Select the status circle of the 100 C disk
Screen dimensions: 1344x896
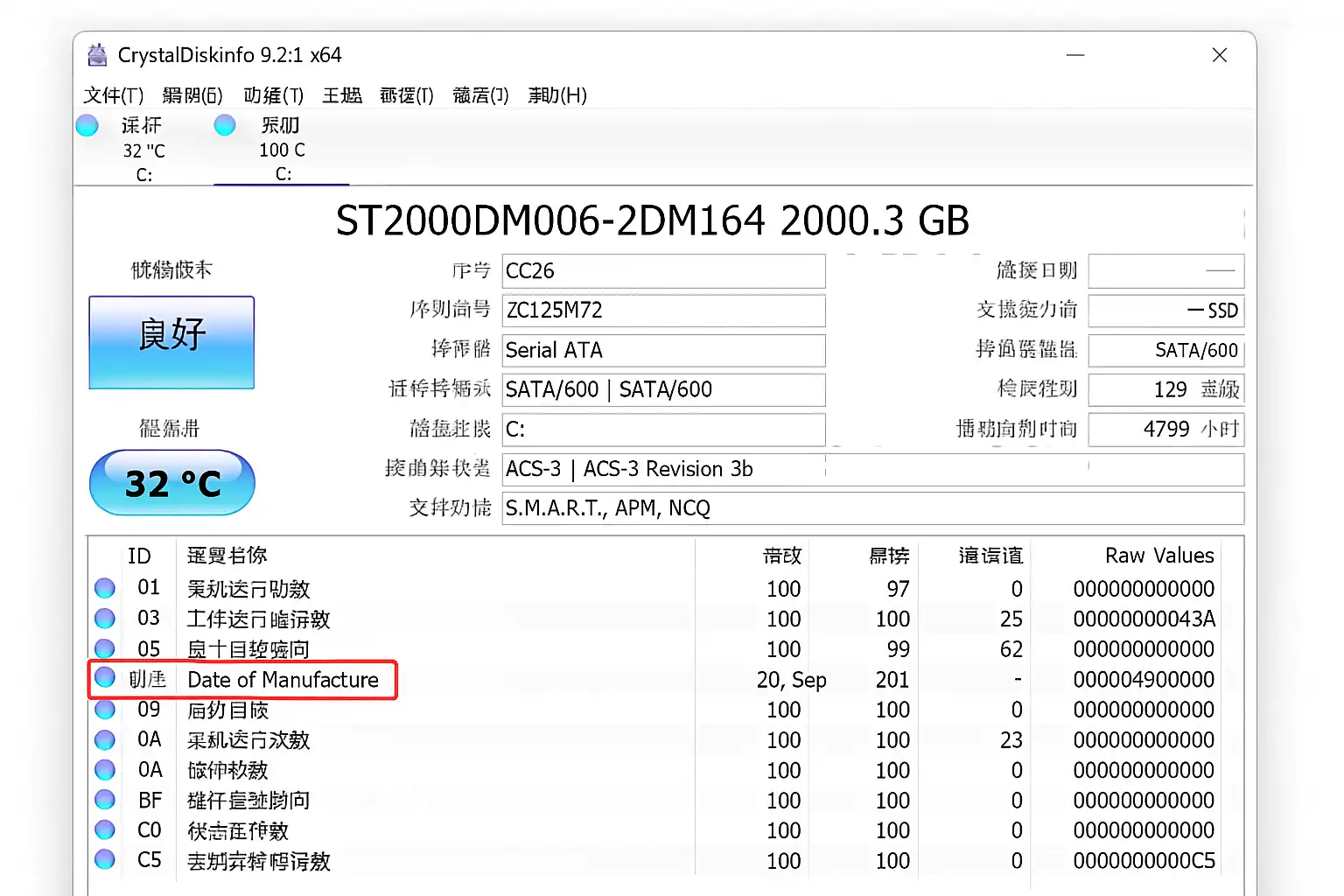tap(225, 126)
